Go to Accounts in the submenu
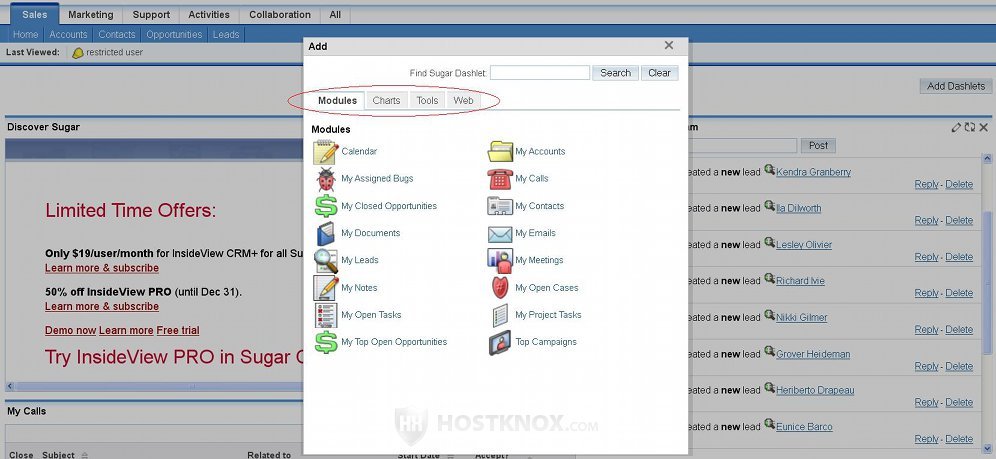Screen dimensions: 996x459 pyautogui.click(x=68, y=35)
